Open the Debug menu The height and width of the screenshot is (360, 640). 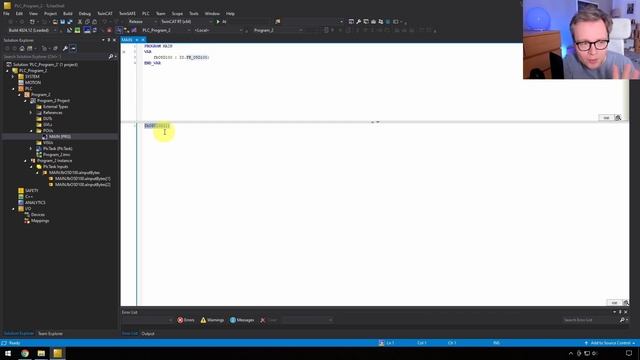(x=84, y=13)
